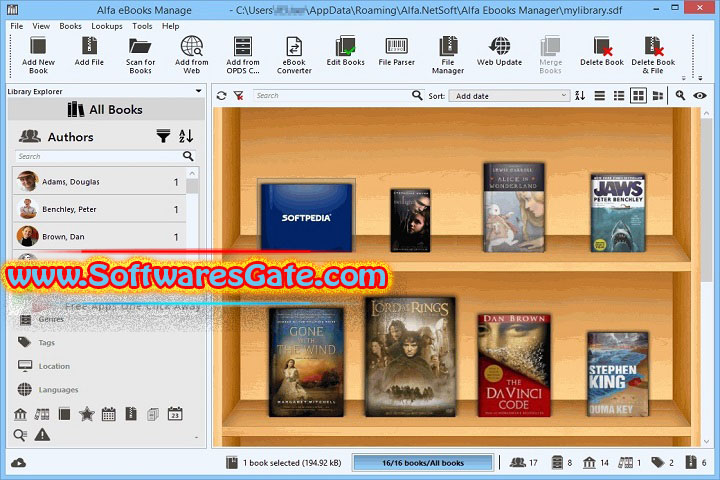Open the Genres category
The width and height of the screenshot is (720, 480).
pyautogui.click(x=51, y=319)
